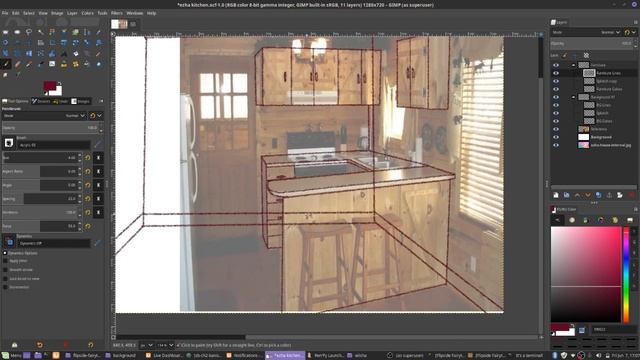Select the Ellipse Select tool

pyautogui.click(x=17, y=32)
